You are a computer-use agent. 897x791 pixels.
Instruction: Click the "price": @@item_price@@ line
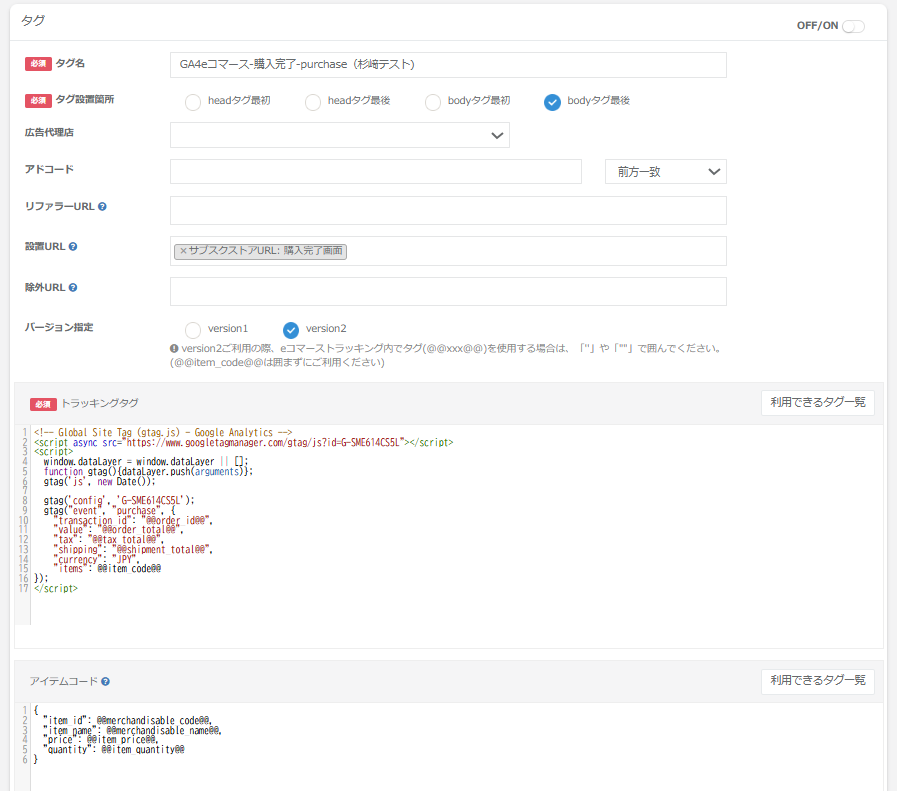click(x=100, y=740)
